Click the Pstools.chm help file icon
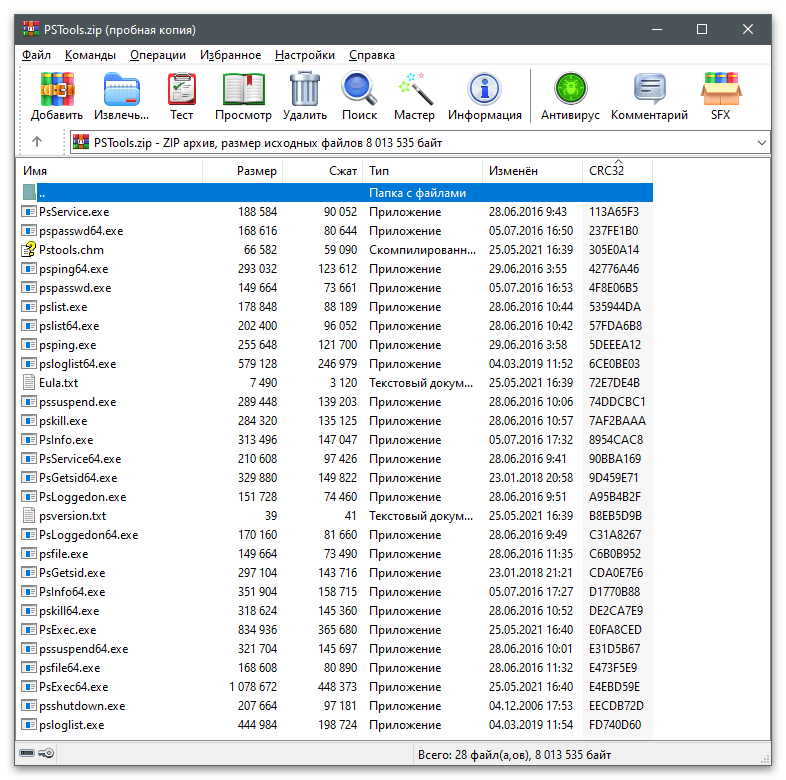This screenshot has width=786, height=780. (x=29, y=250)
